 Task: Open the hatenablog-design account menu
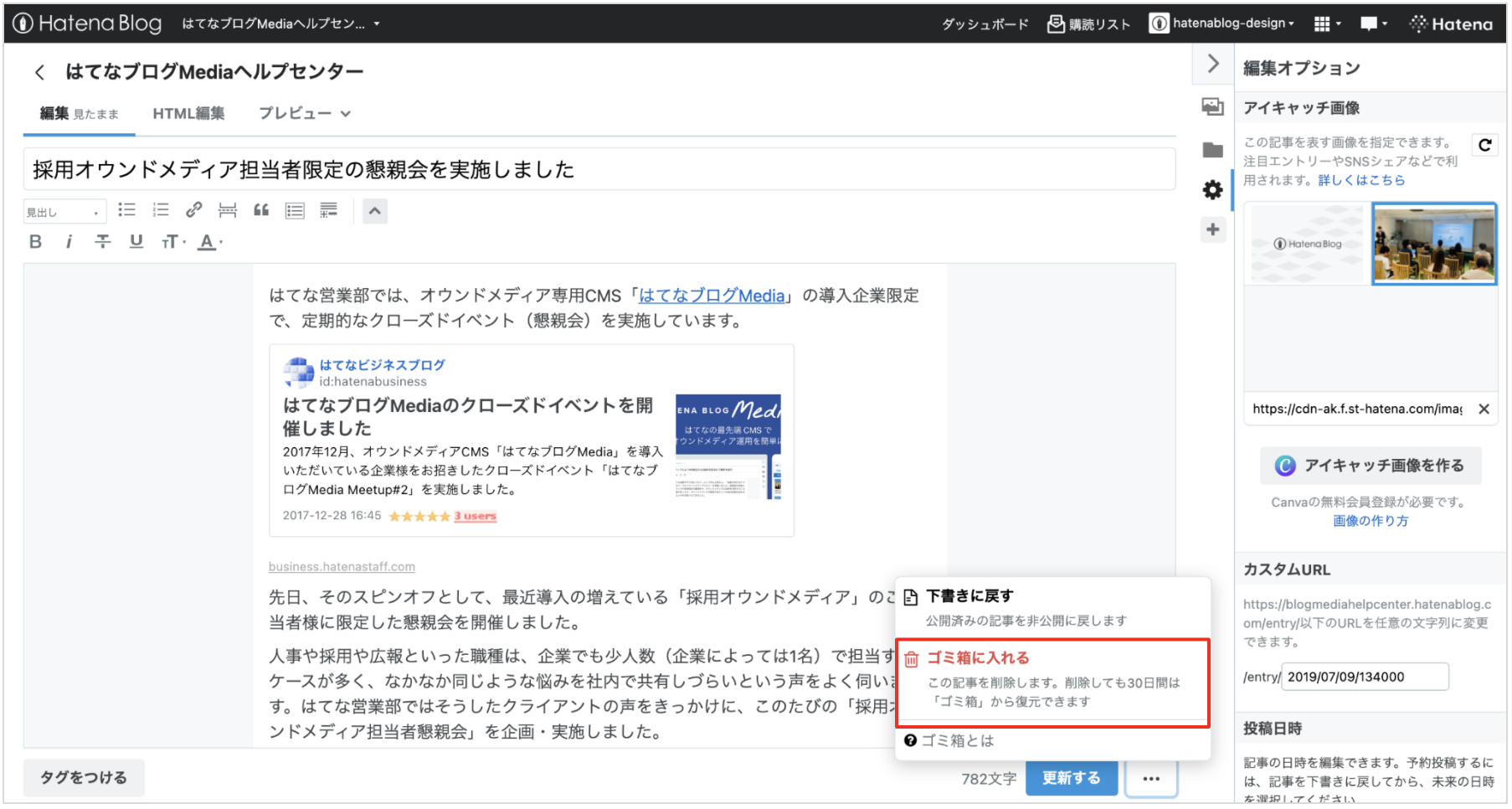click(1222, 23)
